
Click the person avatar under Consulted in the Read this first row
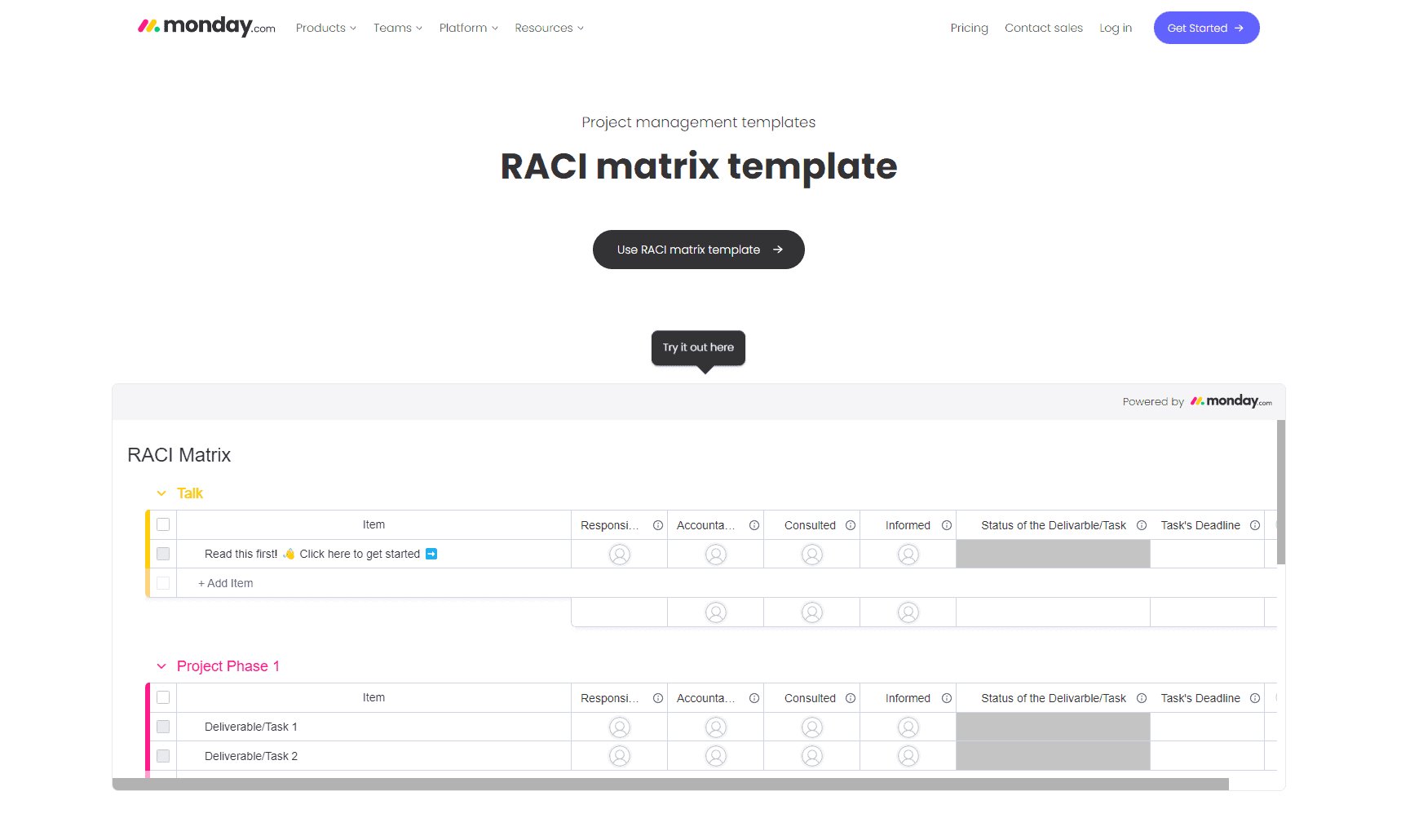click(811, 554)
